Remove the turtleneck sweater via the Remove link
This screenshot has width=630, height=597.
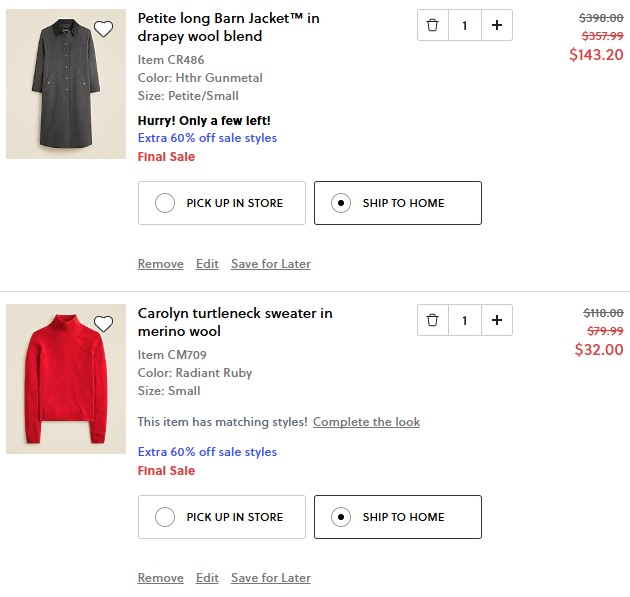click(160, 578)
